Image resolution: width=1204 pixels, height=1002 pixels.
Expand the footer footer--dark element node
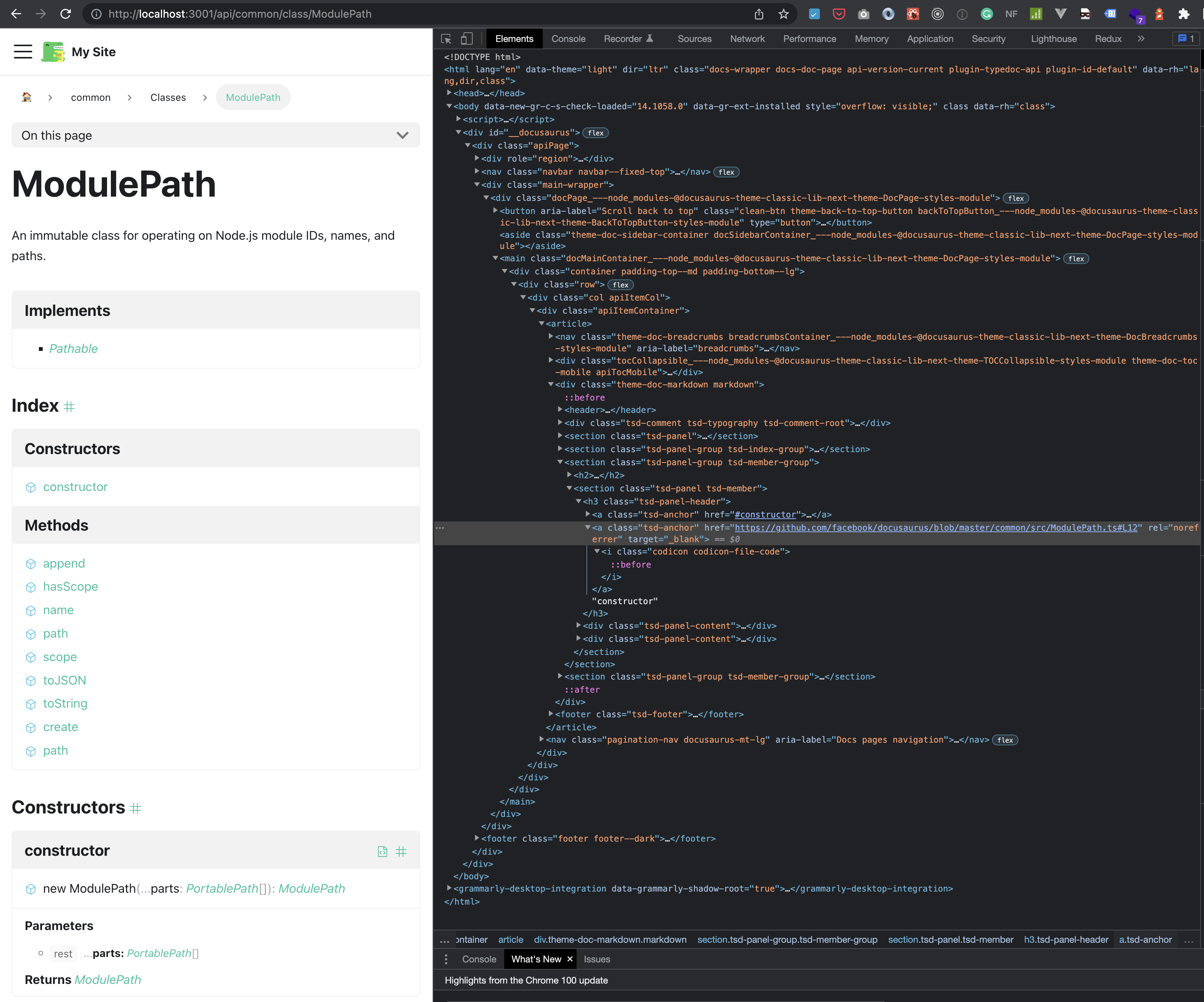[x=477, y=838]
